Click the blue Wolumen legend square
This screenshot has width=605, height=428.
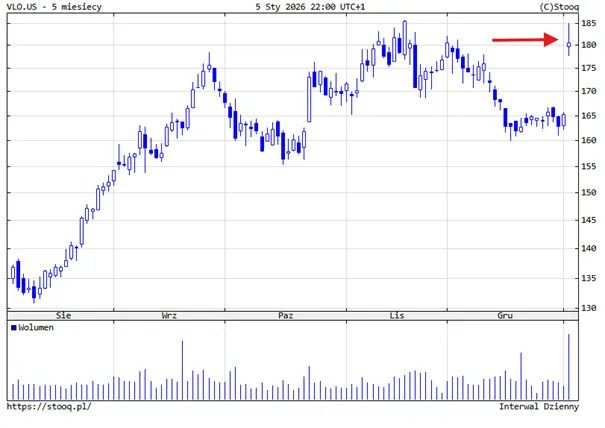pos(14,328)
